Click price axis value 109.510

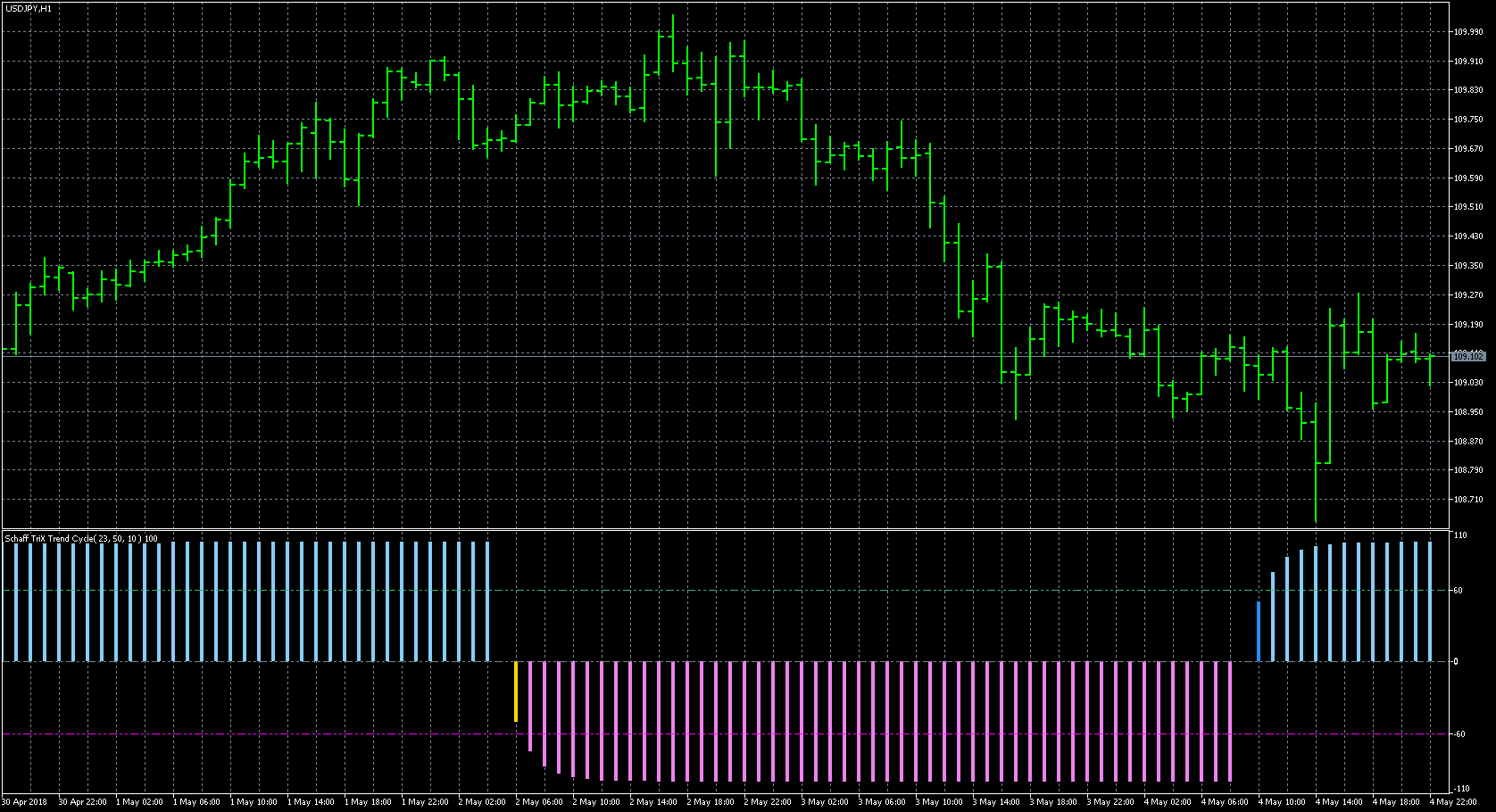coord(1468,207)
